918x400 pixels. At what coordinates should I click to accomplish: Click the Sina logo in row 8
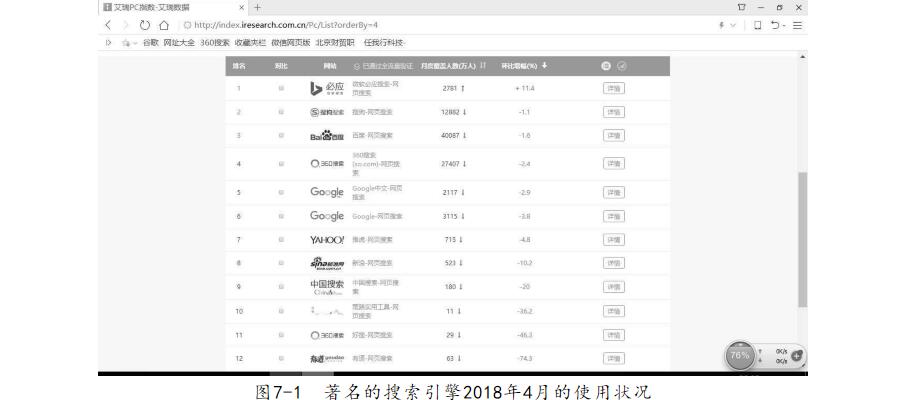[x=327, y=263]
